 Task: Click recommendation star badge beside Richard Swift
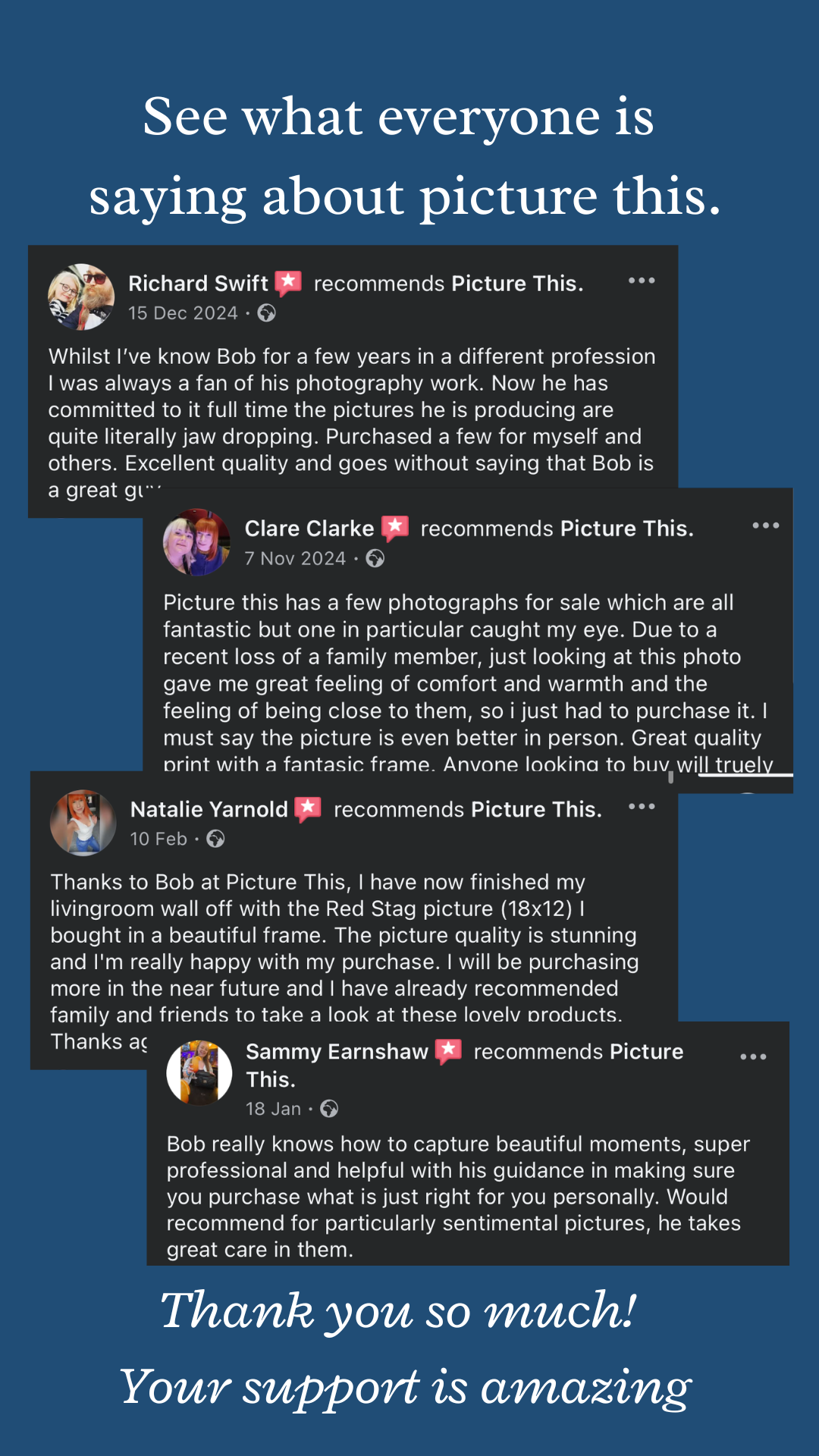[x=288, y=283]
